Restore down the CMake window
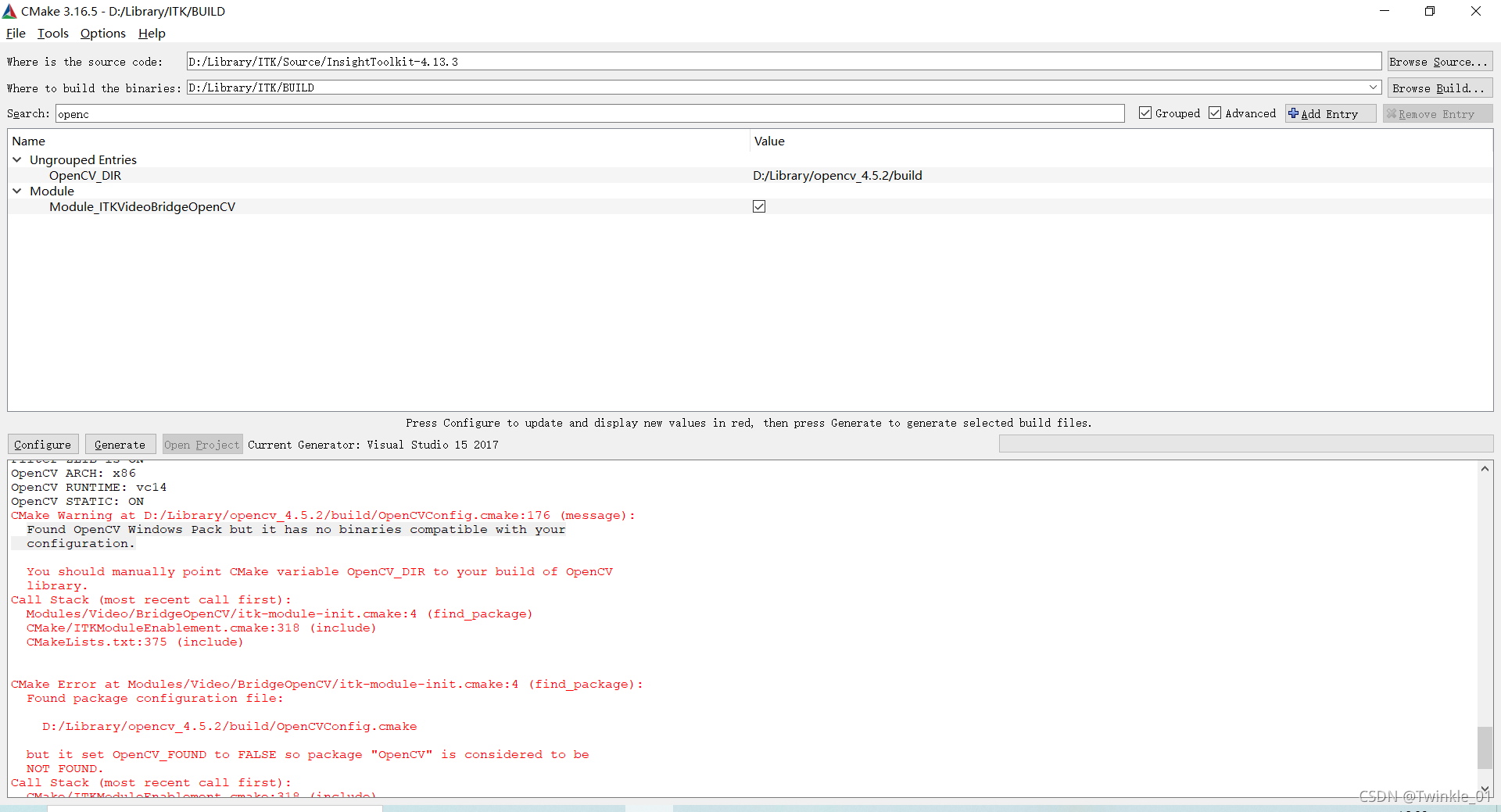The height and width of the screenshot is (812, 1501). tap(1430, 11)
